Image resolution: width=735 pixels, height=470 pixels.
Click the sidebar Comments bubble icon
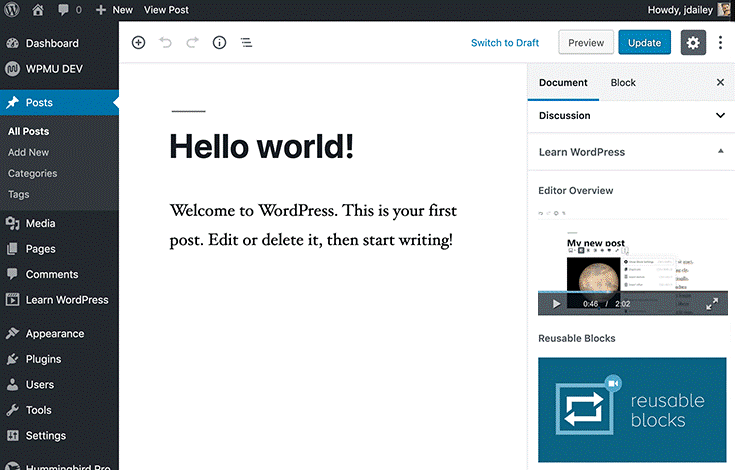(13, 274)
